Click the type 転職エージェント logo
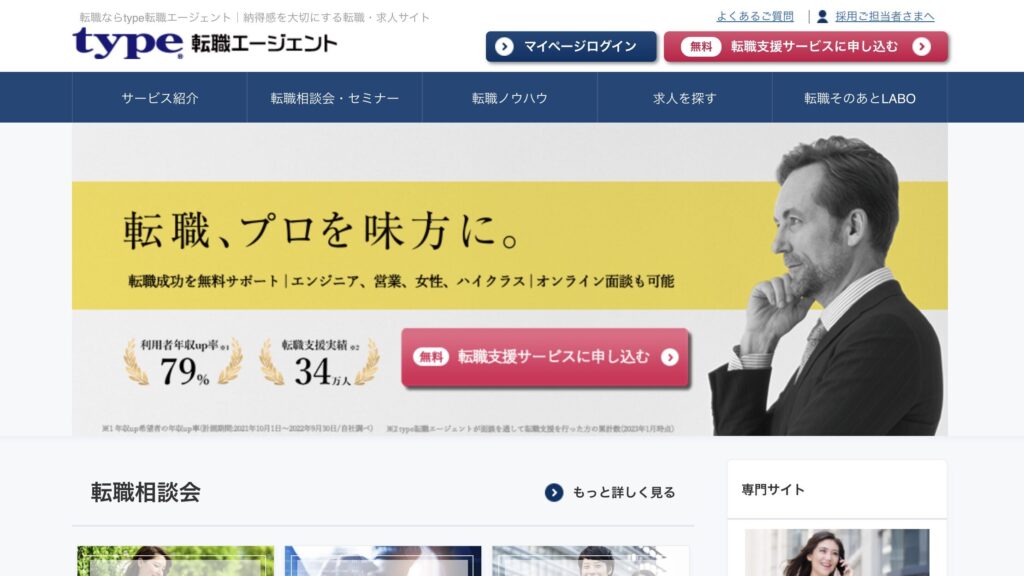The height and width of the screenshot is (576, 1024). click(204, 43)
